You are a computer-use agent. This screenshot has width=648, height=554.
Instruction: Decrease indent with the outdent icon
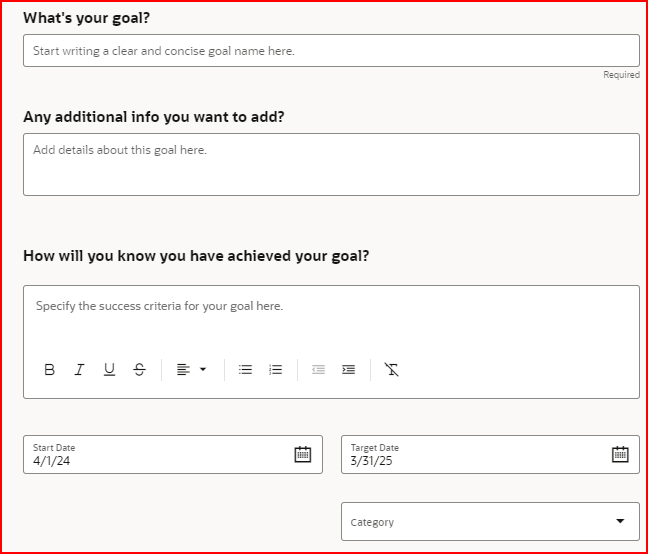point(318,369)
